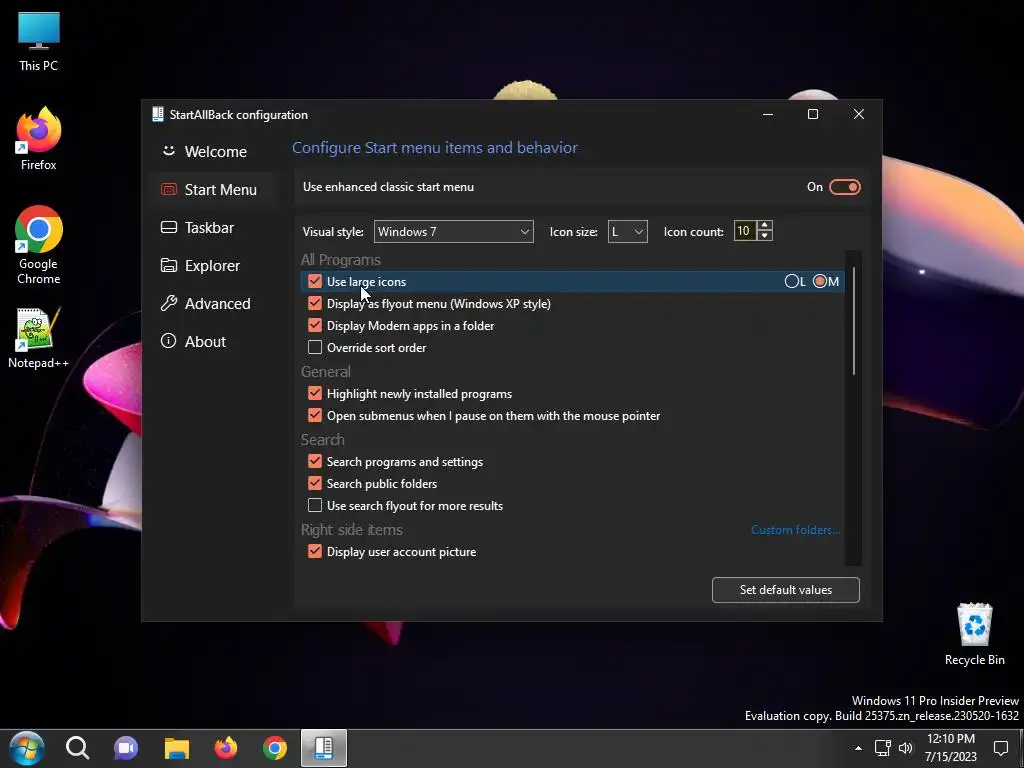The height and width of the screenshot is (768, 1024).
Task: Uncheck Search public folders
Action: [x=315, y=483]
